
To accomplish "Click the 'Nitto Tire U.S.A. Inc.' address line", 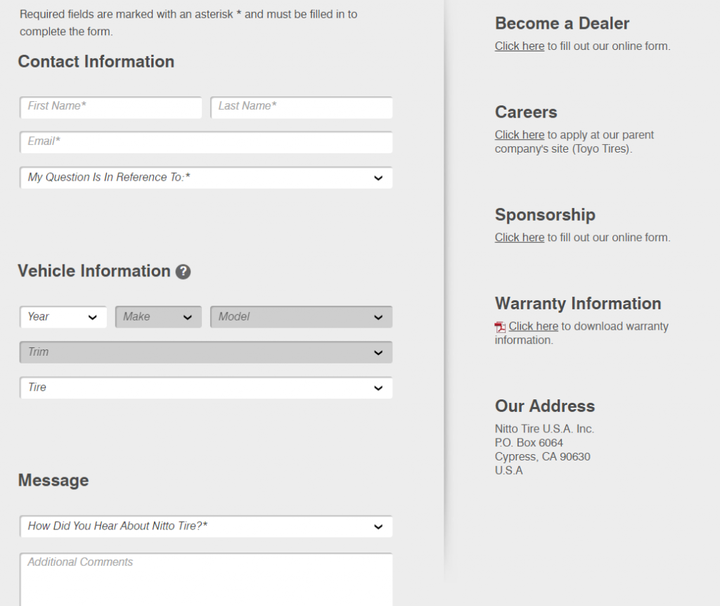I will click(x=544, y=429).
